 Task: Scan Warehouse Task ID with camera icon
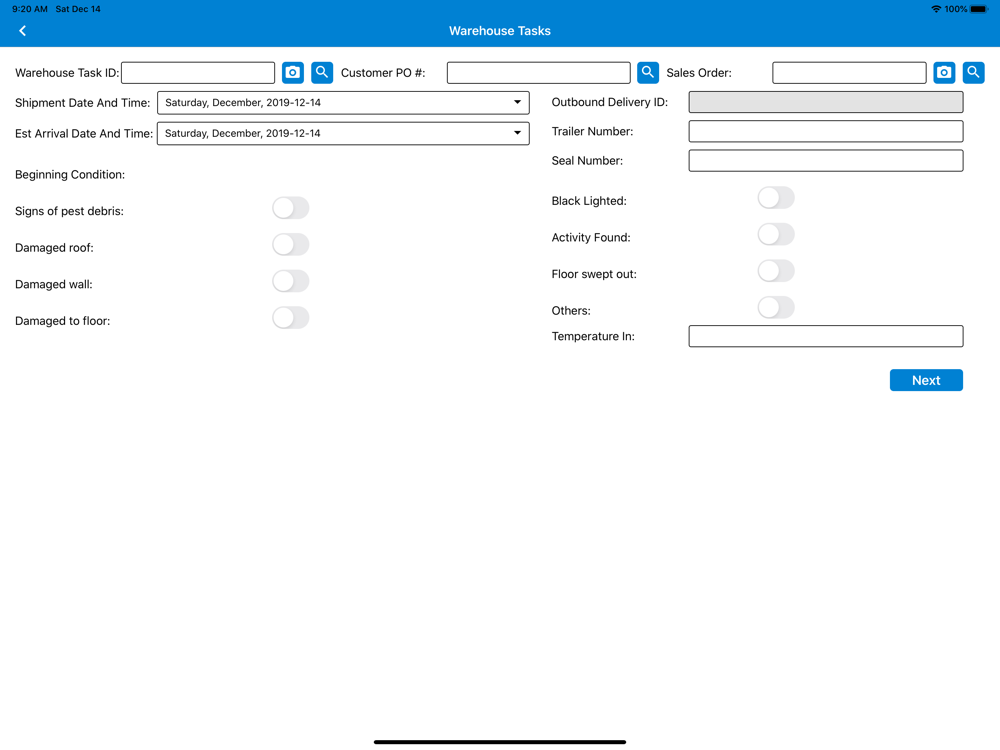292,73
